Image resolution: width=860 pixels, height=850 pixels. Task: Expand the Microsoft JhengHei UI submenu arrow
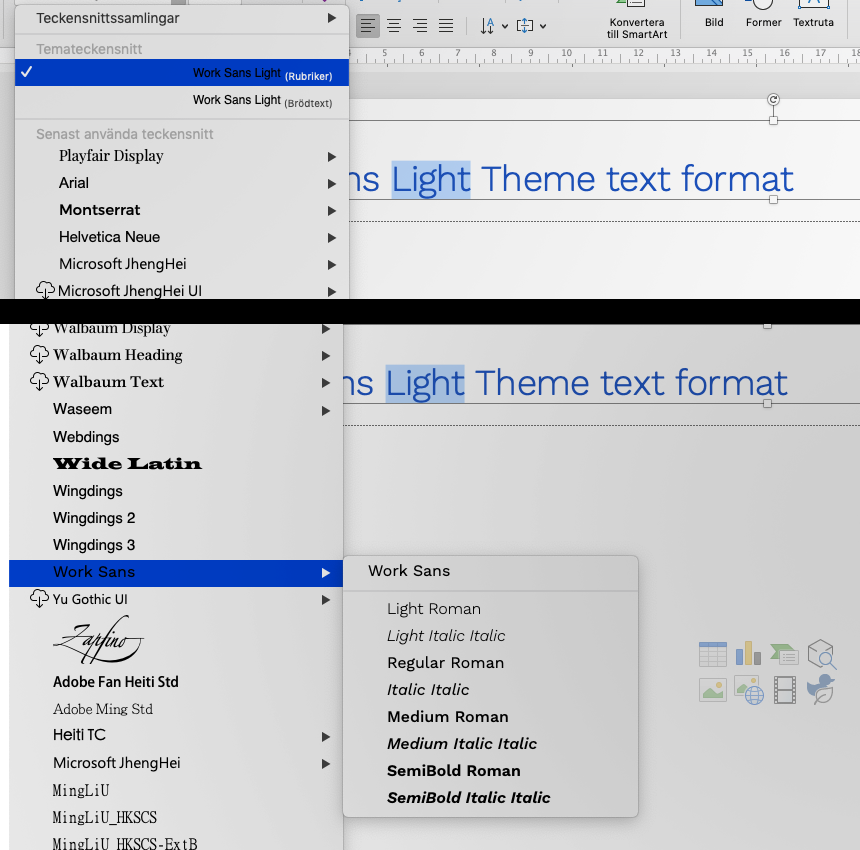click(x=331, y=291)
